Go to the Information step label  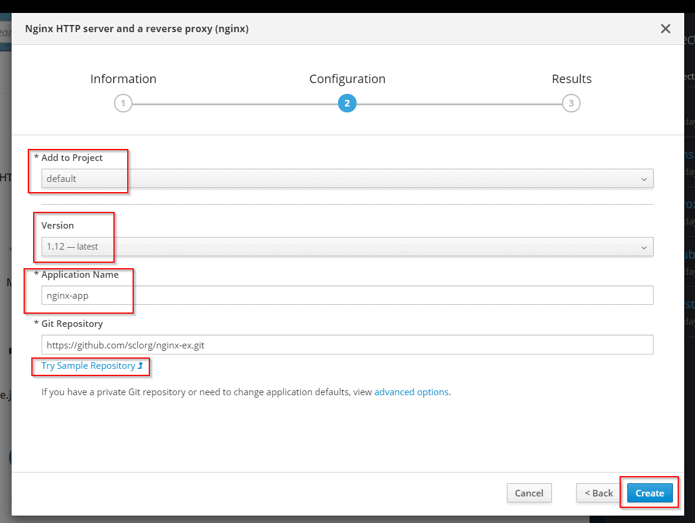point(123,79)
